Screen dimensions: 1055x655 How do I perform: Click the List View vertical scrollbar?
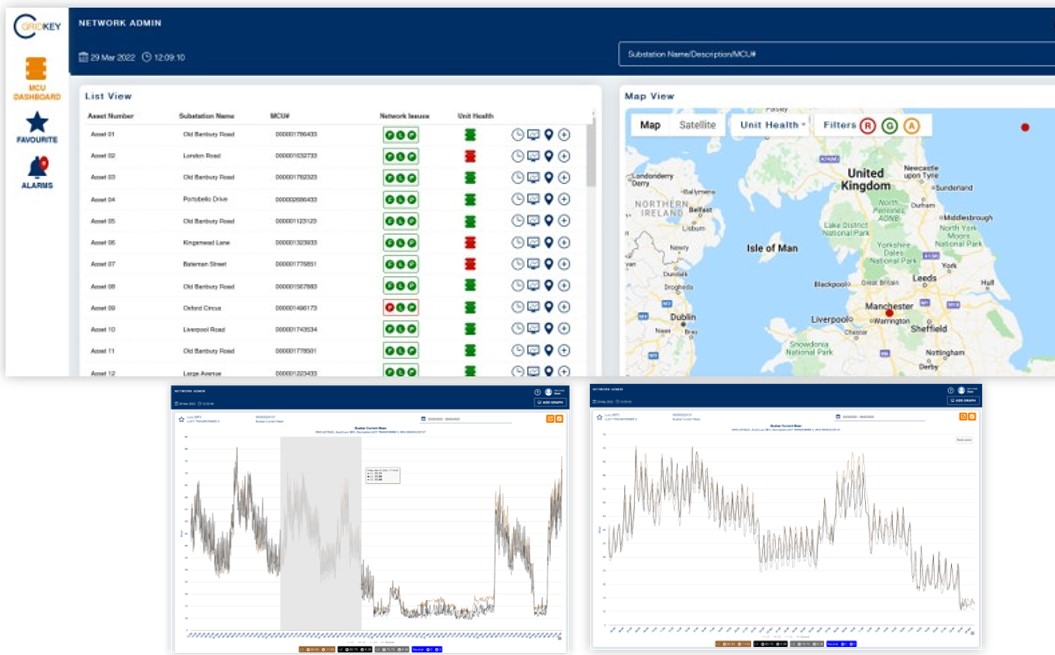tap(591, 155)
